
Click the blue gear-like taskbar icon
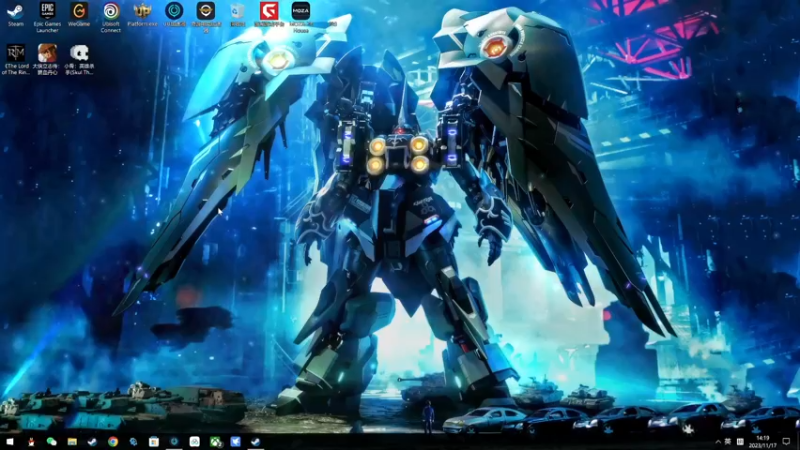click(x=133, y=442)
